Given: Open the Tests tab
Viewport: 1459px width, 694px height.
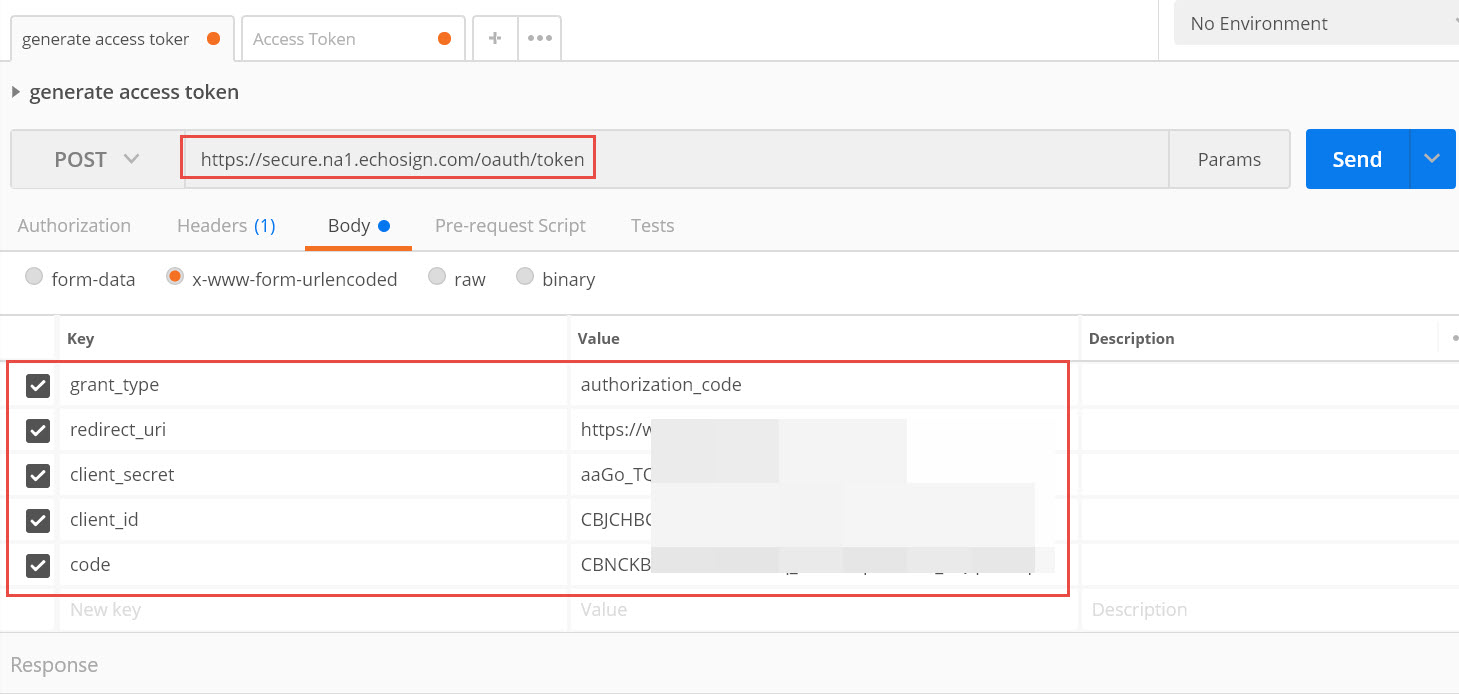Looking at the screenshot, I should (x=652, y=226).
